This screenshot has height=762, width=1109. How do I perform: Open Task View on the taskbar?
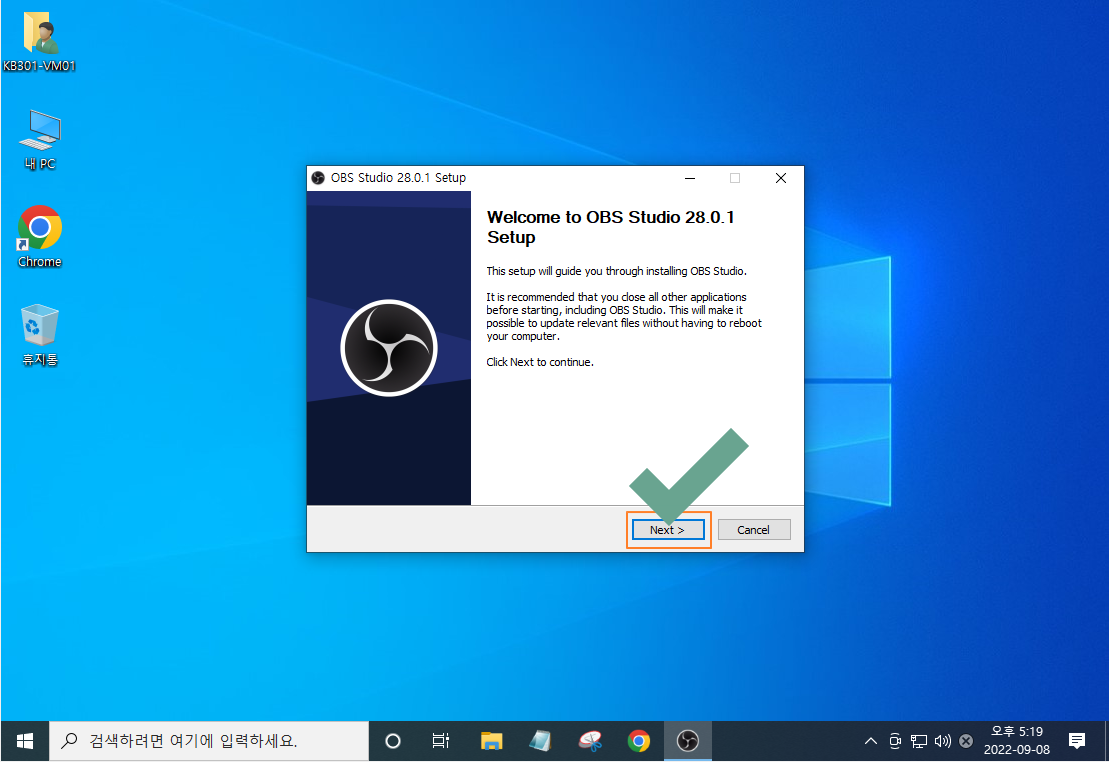click(441, 741)
